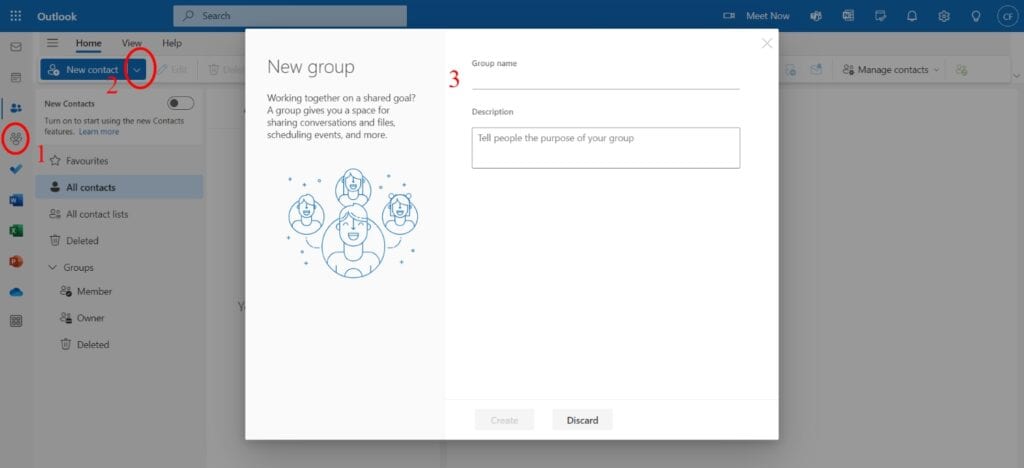This screenshot has width=1024, height=468.
Task: Open To Do checkmark app
Action: point(16,169)
